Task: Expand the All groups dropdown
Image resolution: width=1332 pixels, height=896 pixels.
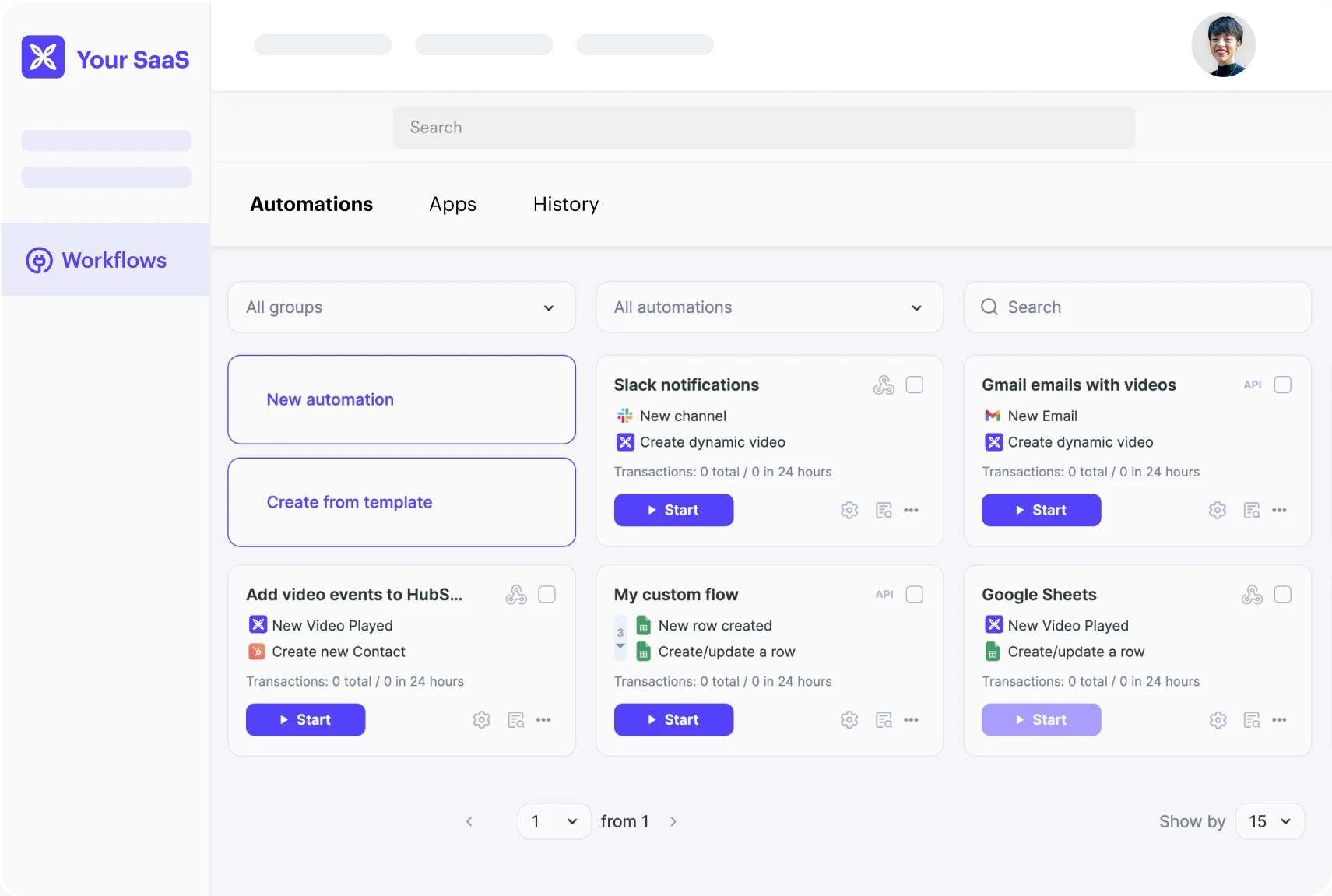Action: (x=401, y=307)
